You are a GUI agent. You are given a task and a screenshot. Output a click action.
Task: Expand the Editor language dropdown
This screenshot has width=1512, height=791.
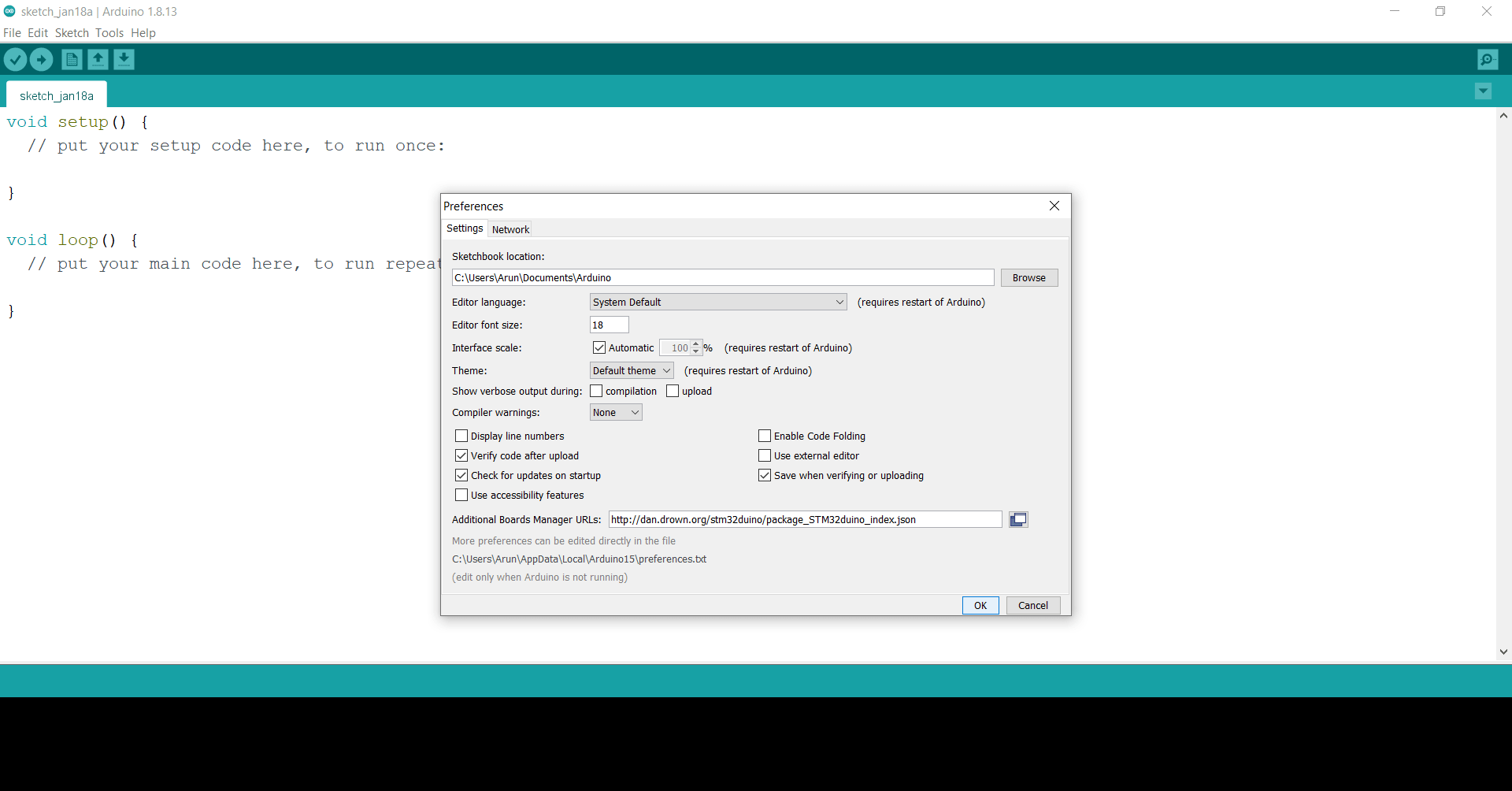coord(718,302)
